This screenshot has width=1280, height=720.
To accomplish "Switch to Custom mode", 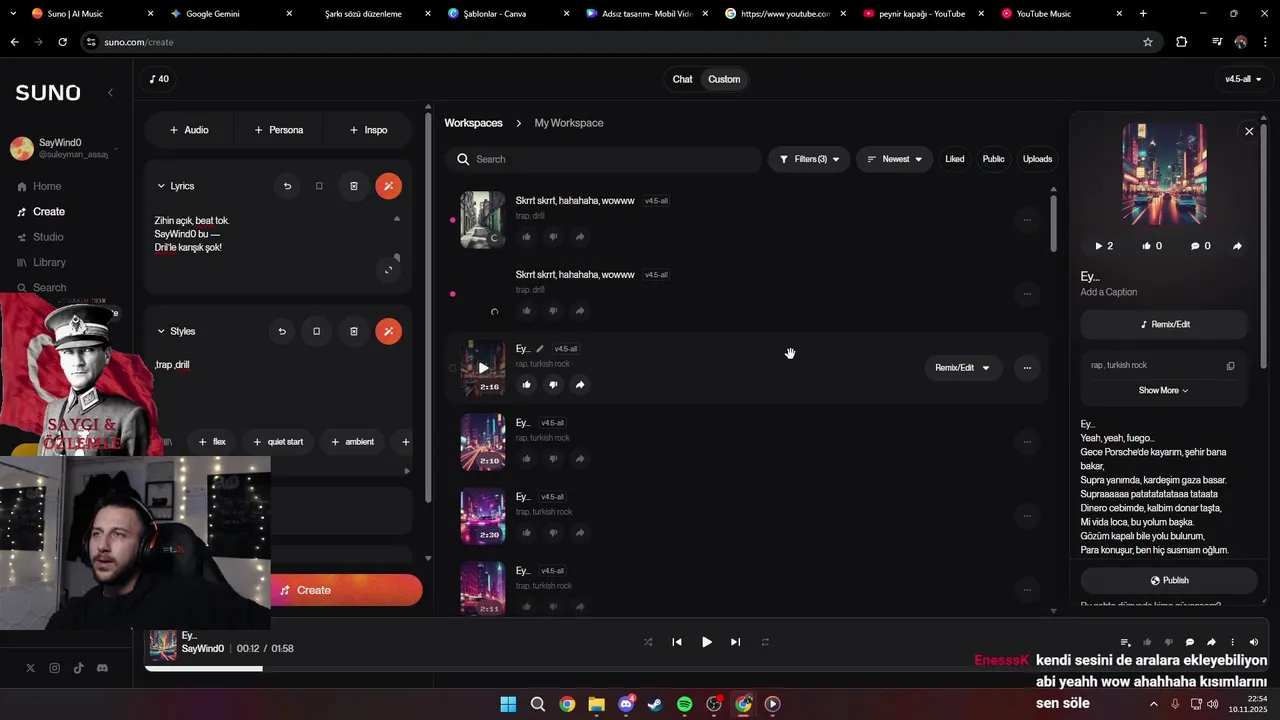I will [x=724, y=79].
